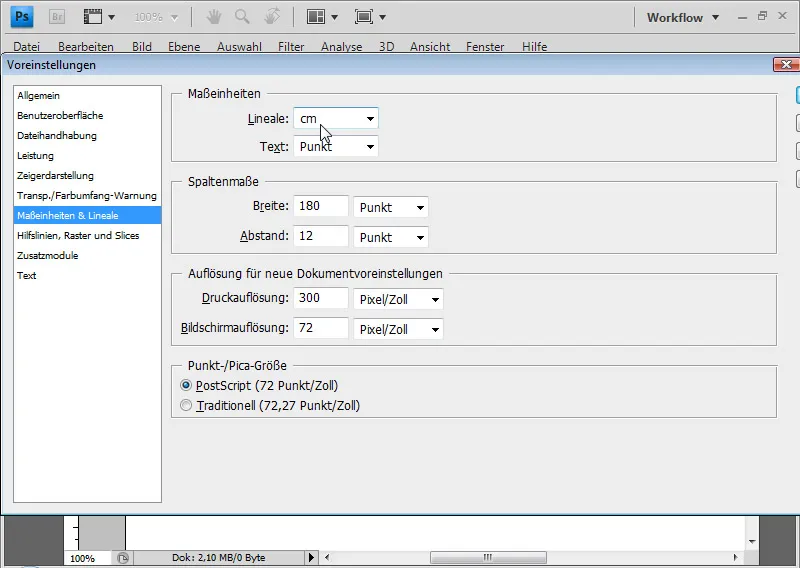800x568 pixels.
Task: Click the Bildschirmauflösung value field
Action: tap(321, 328)
